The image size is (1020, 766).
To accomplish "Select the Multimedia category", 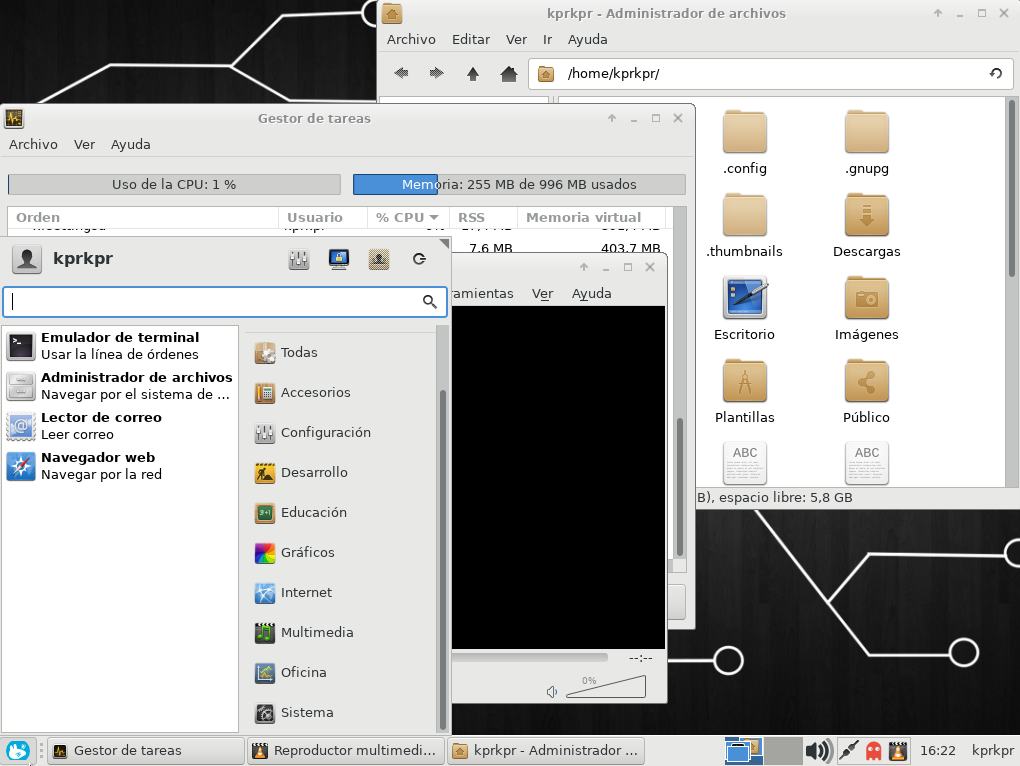I will tap(316, 632).
